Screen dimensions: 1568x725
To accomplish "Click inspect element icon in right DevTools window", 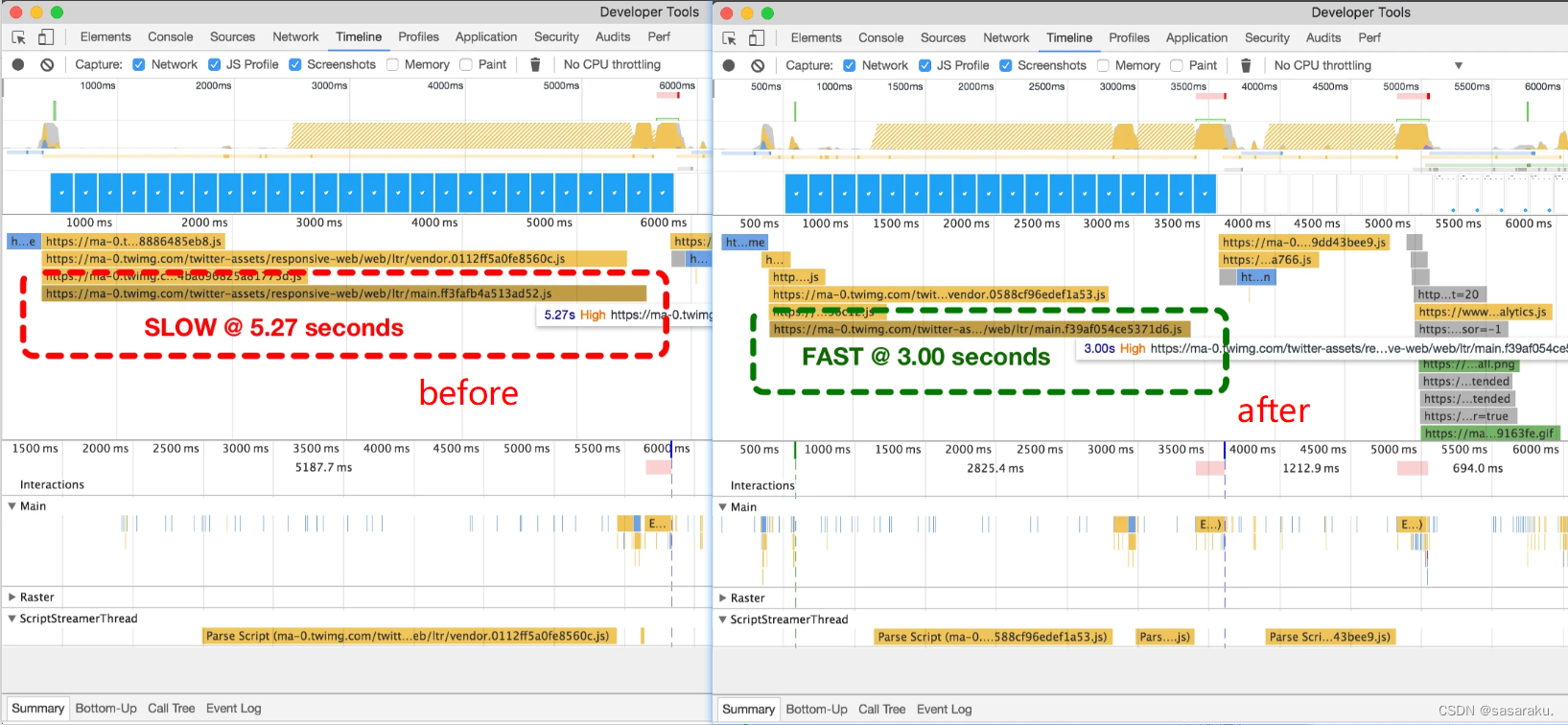I will coord(729,38).
